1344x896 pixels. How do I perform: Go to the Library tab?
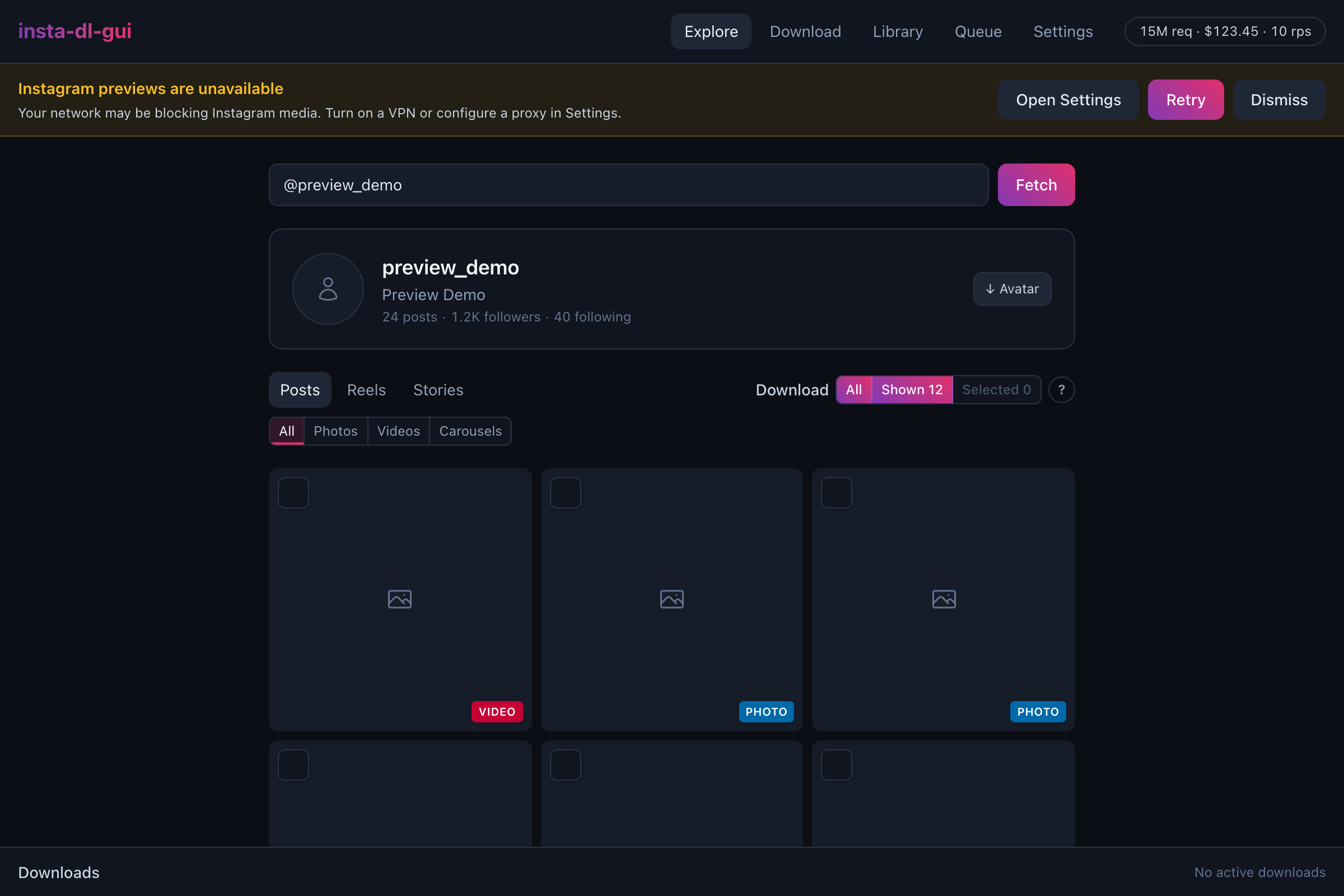pyautogui.click(x=898, y=31)
